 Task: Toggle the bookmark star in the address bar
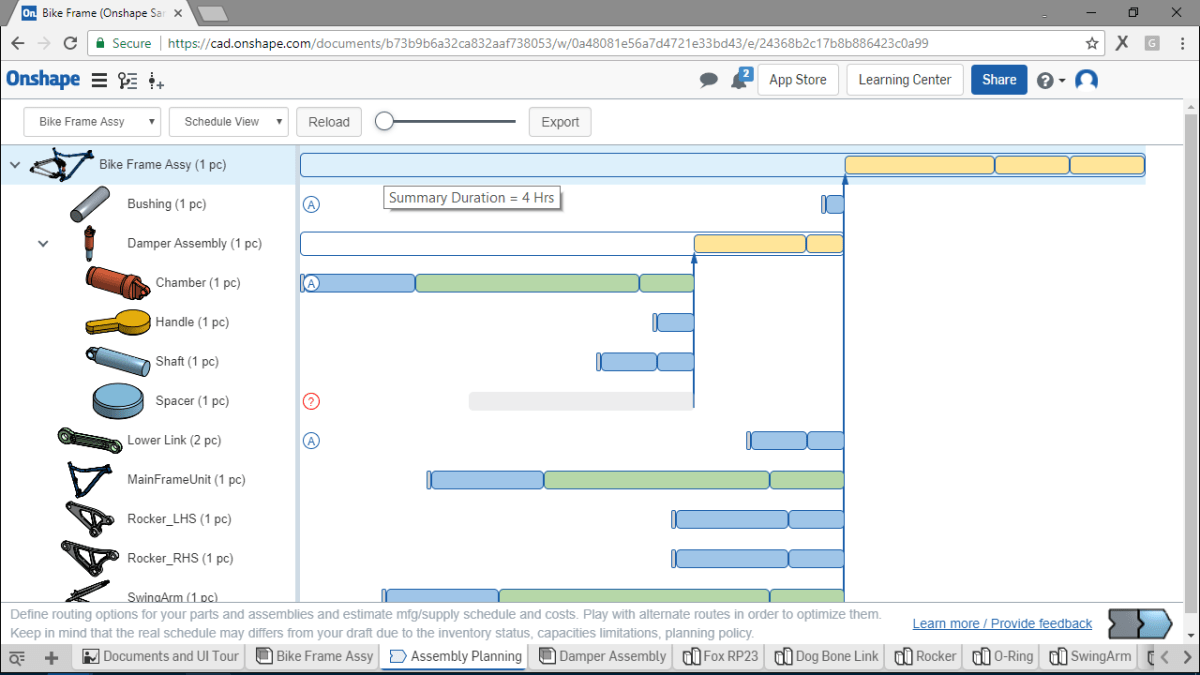pos(1092,43)
